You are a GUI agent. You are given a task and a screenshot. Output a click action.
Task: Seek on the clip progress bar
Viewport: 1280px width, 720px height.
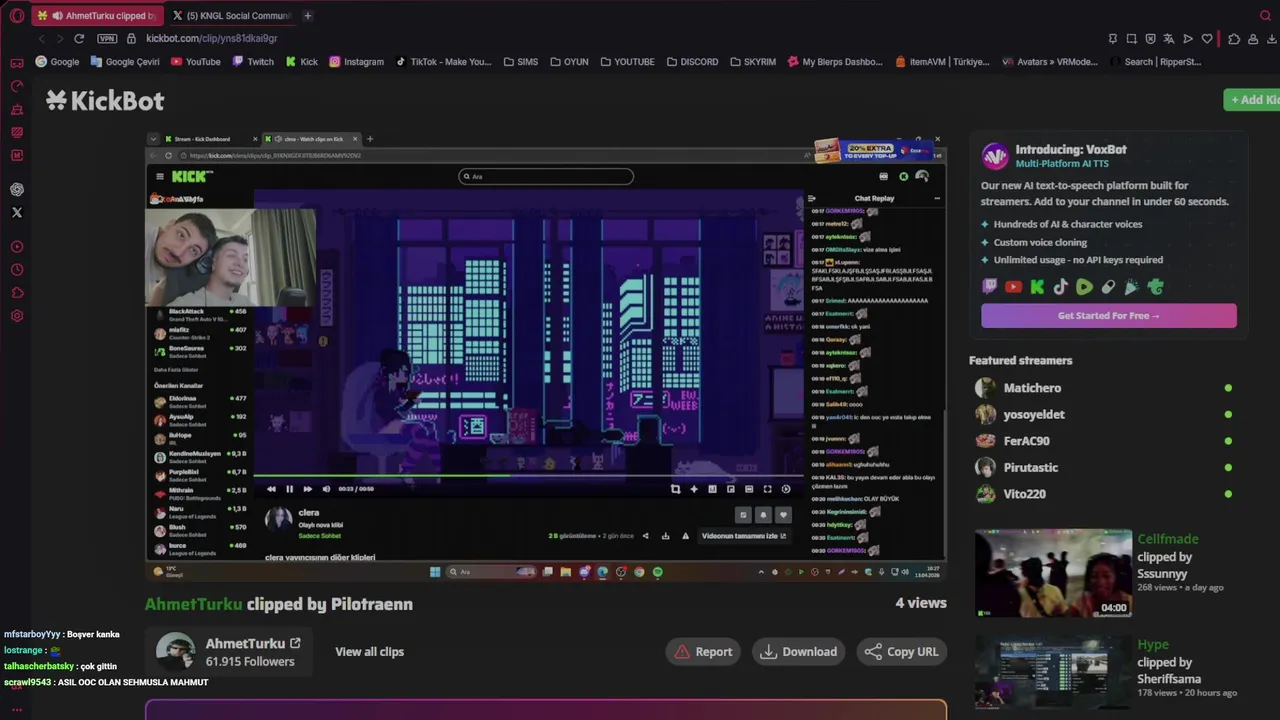pyautogui.click(x=528, y=478)
